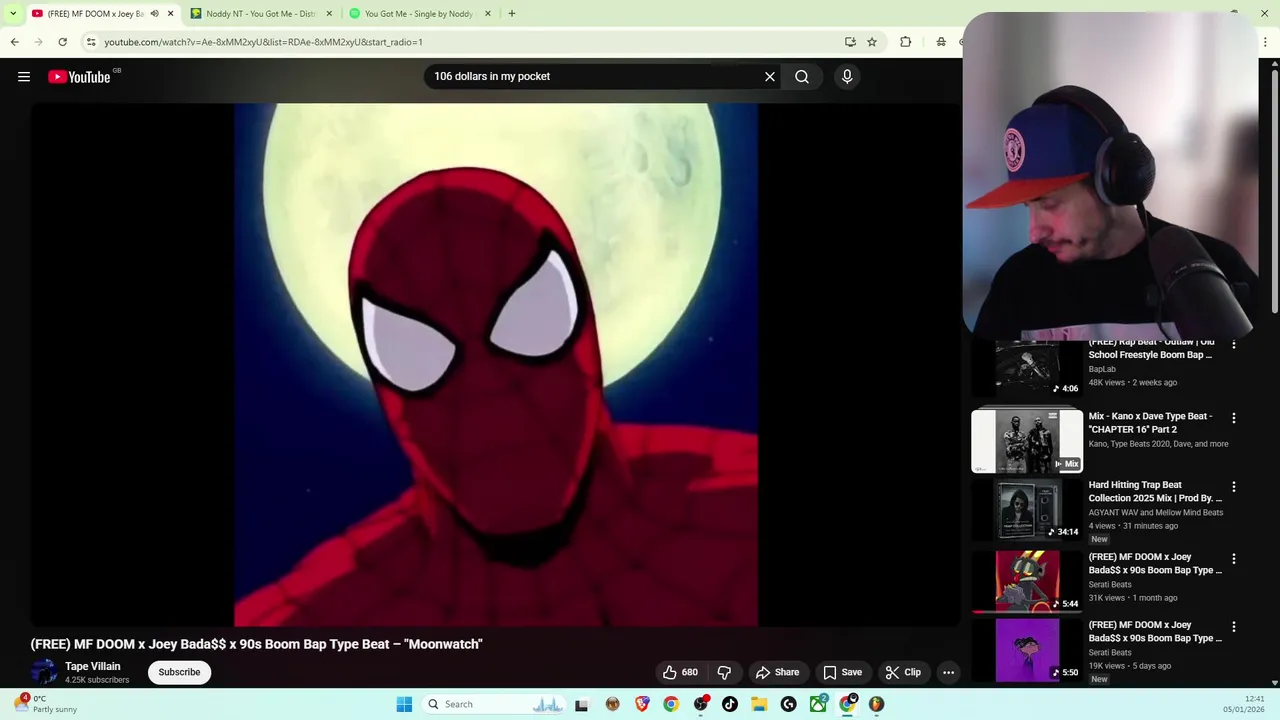Bookmark this page with the star
The height and width of the screenshot is (720, 1280).
872,42
